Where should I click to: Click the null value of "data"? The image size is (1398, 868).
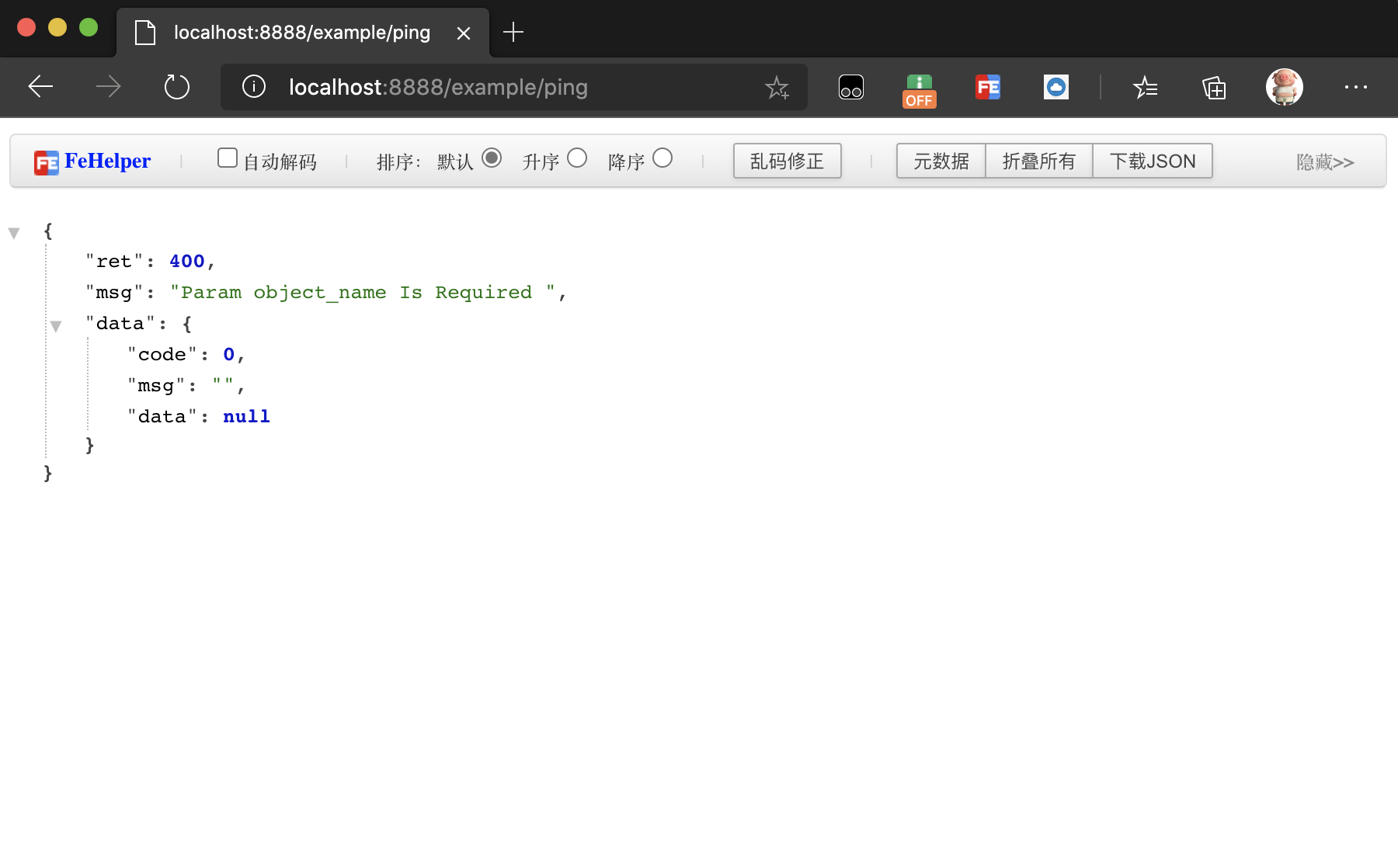tap(246, 417)
